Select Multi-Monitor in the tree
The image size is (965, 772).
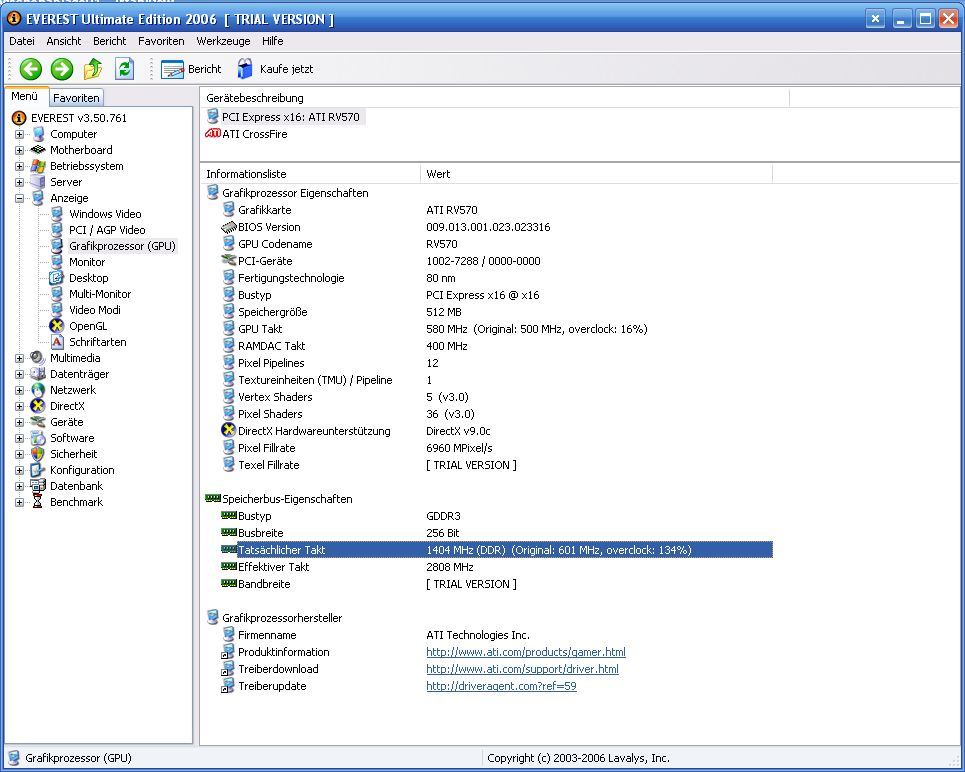pos(100,294)
